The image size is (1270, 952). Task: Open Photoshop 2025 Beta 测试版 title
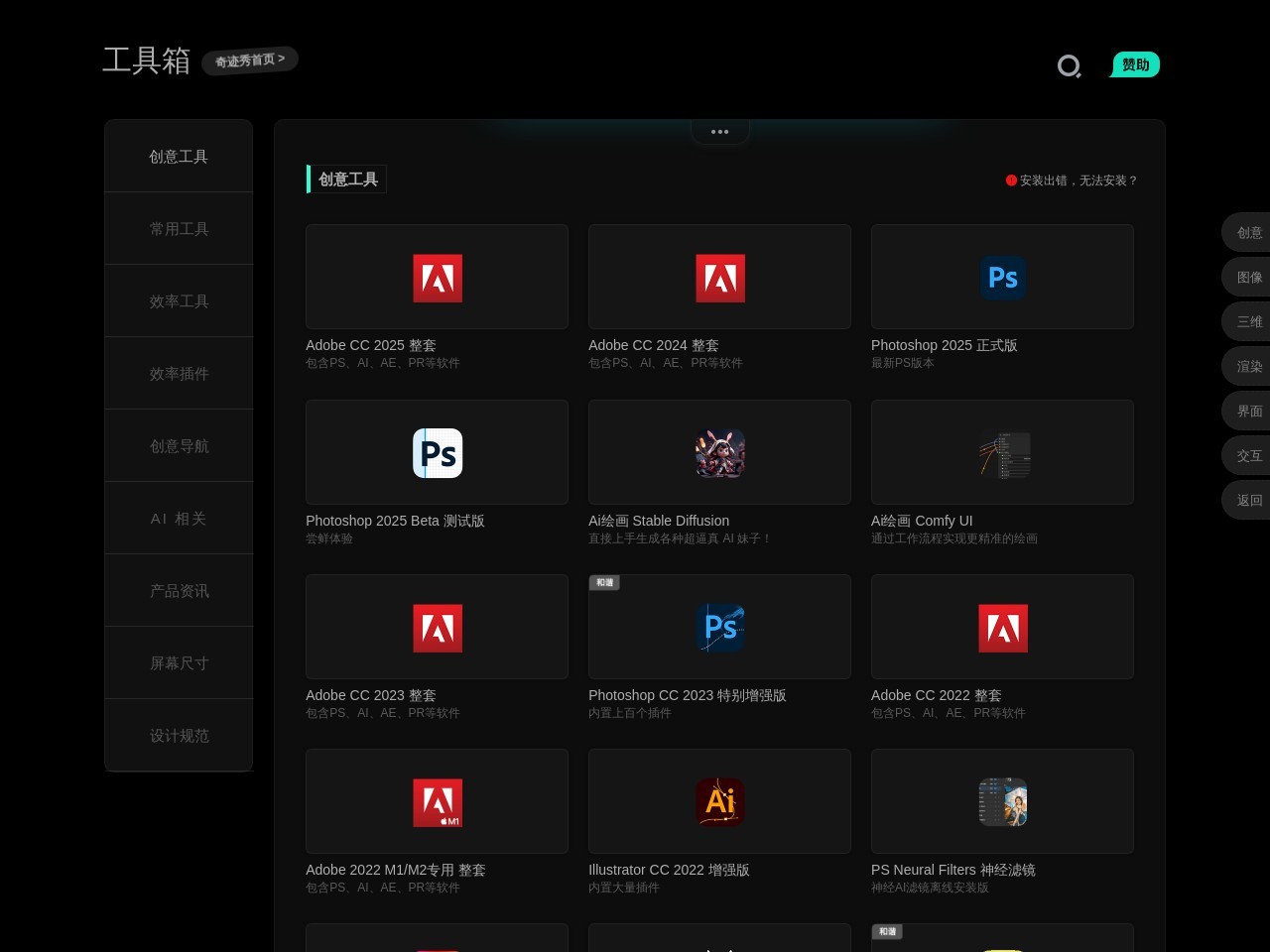pyautogui.click(x=395, y=521)
